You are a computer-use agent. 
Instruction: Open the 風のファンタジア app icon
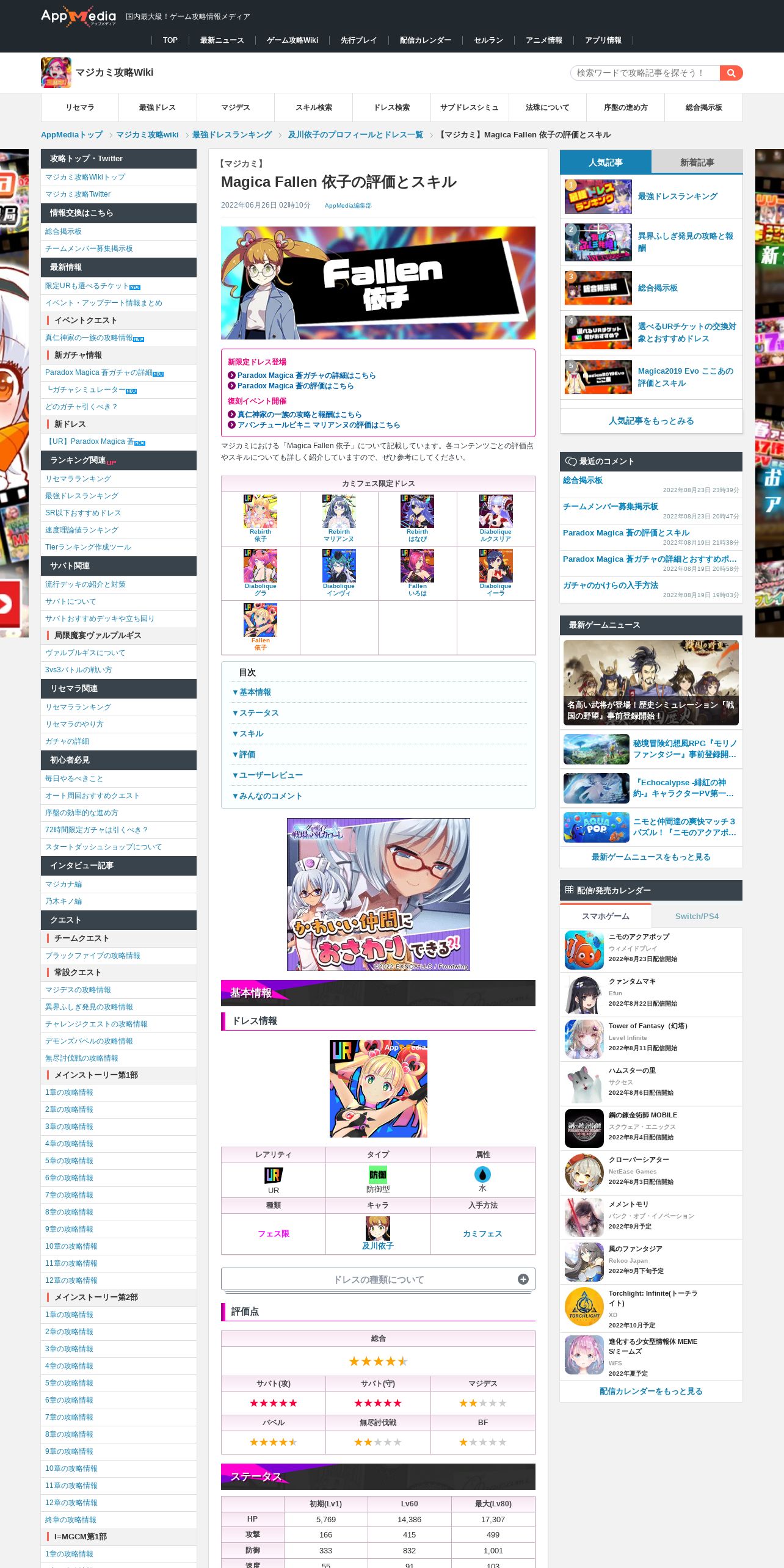[584, 1262]
